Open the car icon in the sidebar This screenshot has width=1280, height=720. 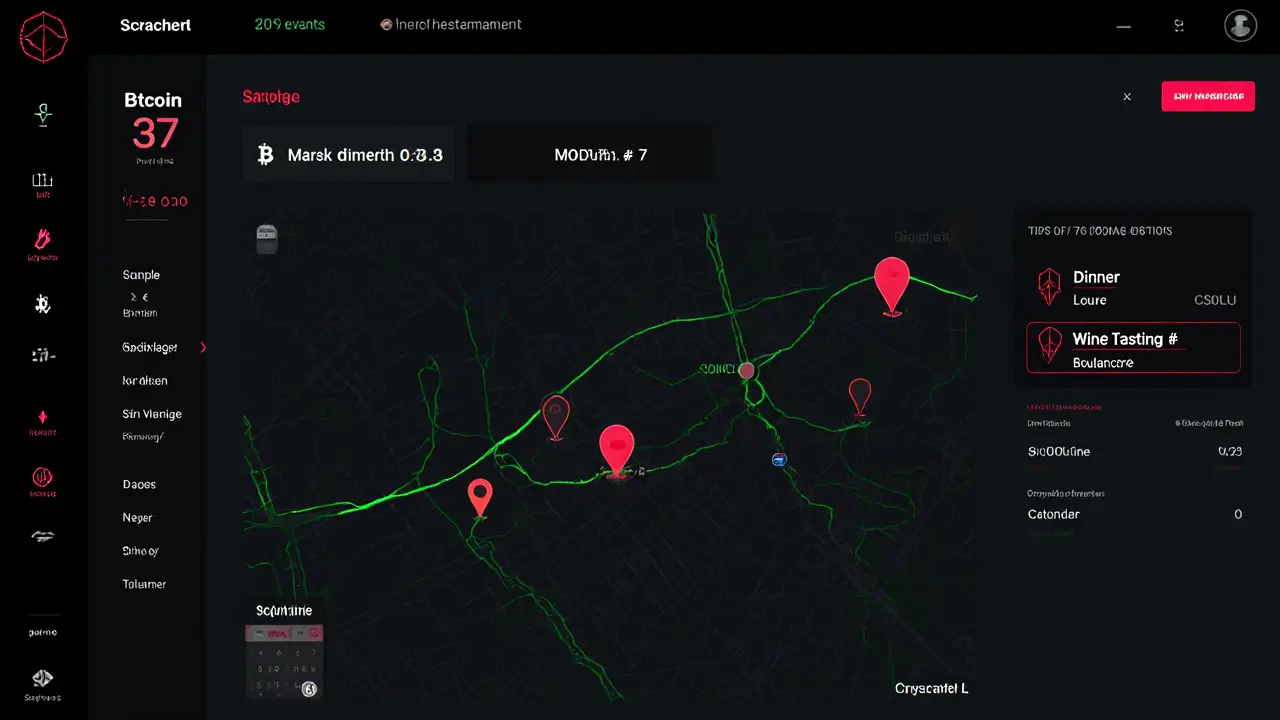pyautogui.click(x=42, y=536)
